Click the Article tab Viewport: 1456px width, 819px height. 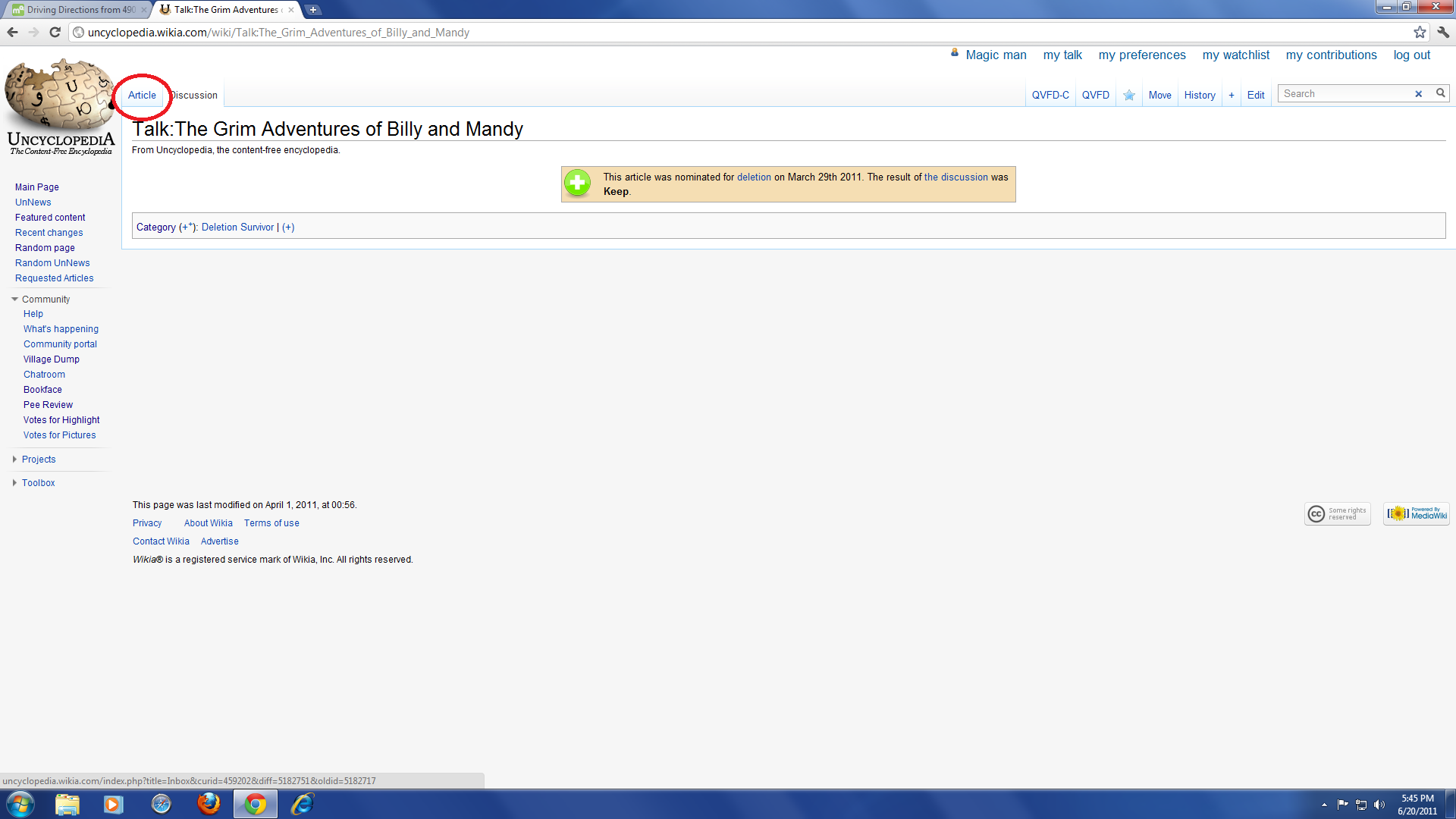(141, 95)
